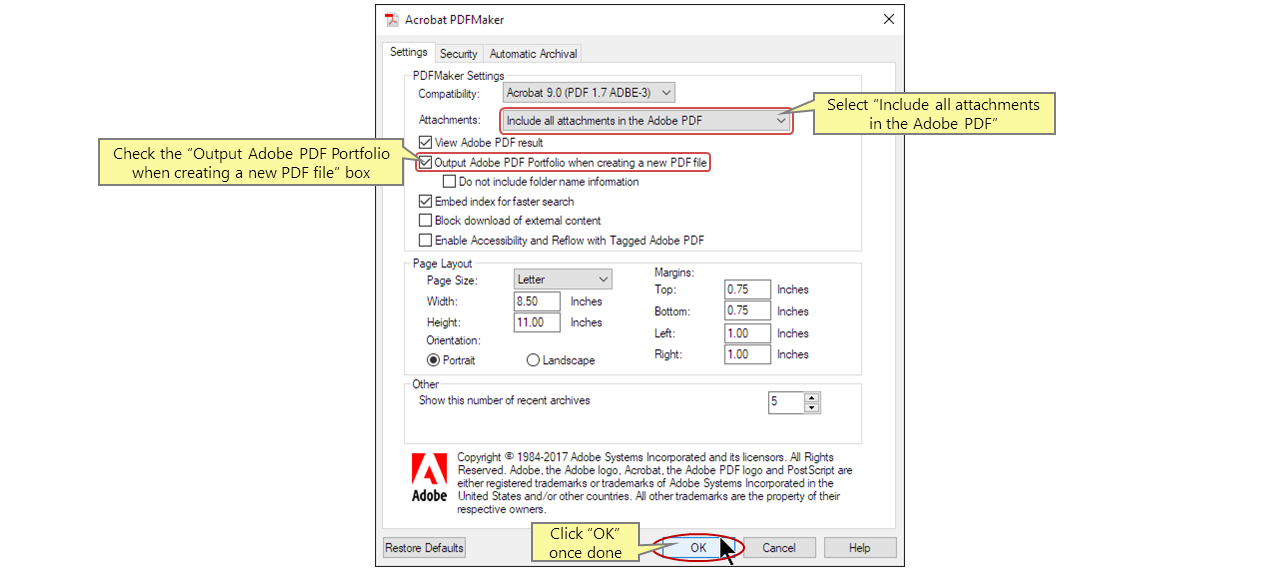Click the 'Page Layout' group label
This screenshot has width=1280, height=574.
[x=442, y=264]
